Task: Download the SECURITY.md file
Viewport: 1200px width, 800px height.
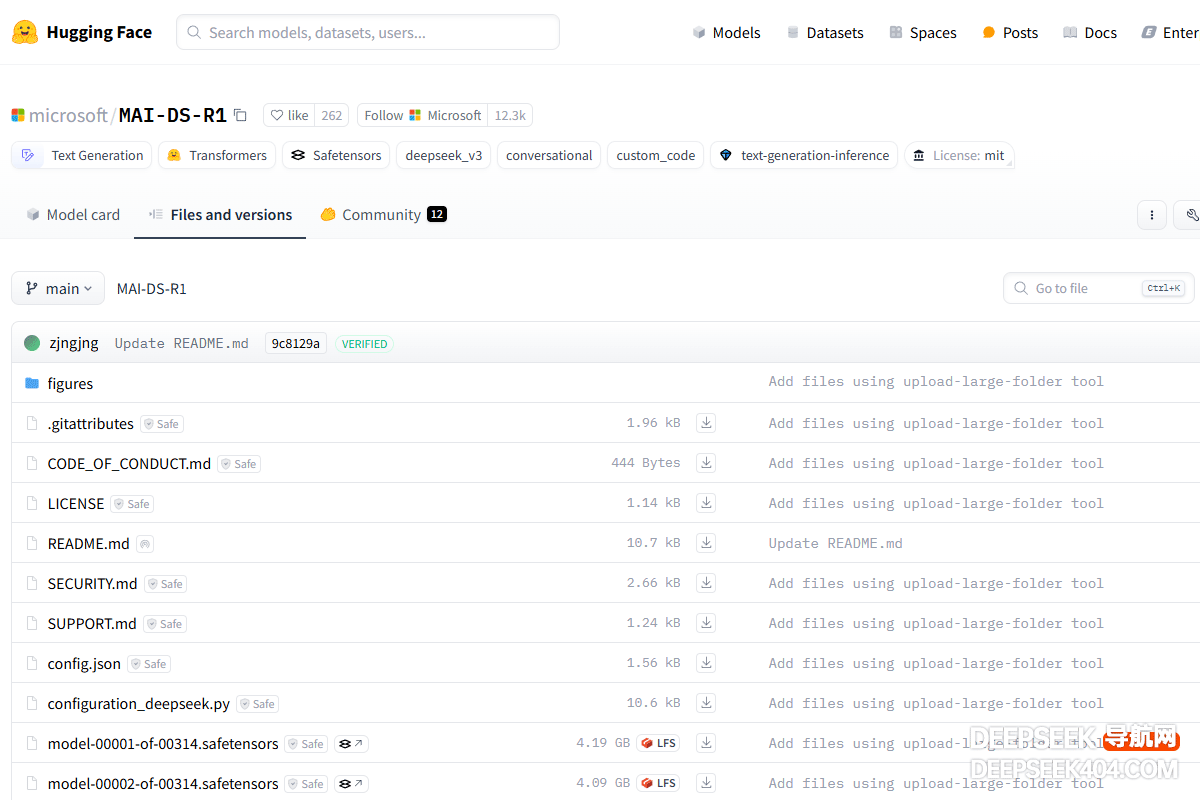Action: point(706,583)
